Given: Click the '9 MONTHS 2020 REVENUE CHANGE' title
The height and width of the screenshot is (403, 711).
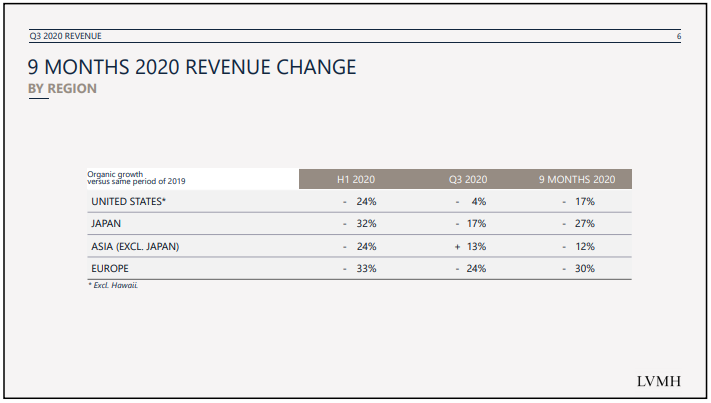Looking at the screenshot, I should [x=192, y=67].
